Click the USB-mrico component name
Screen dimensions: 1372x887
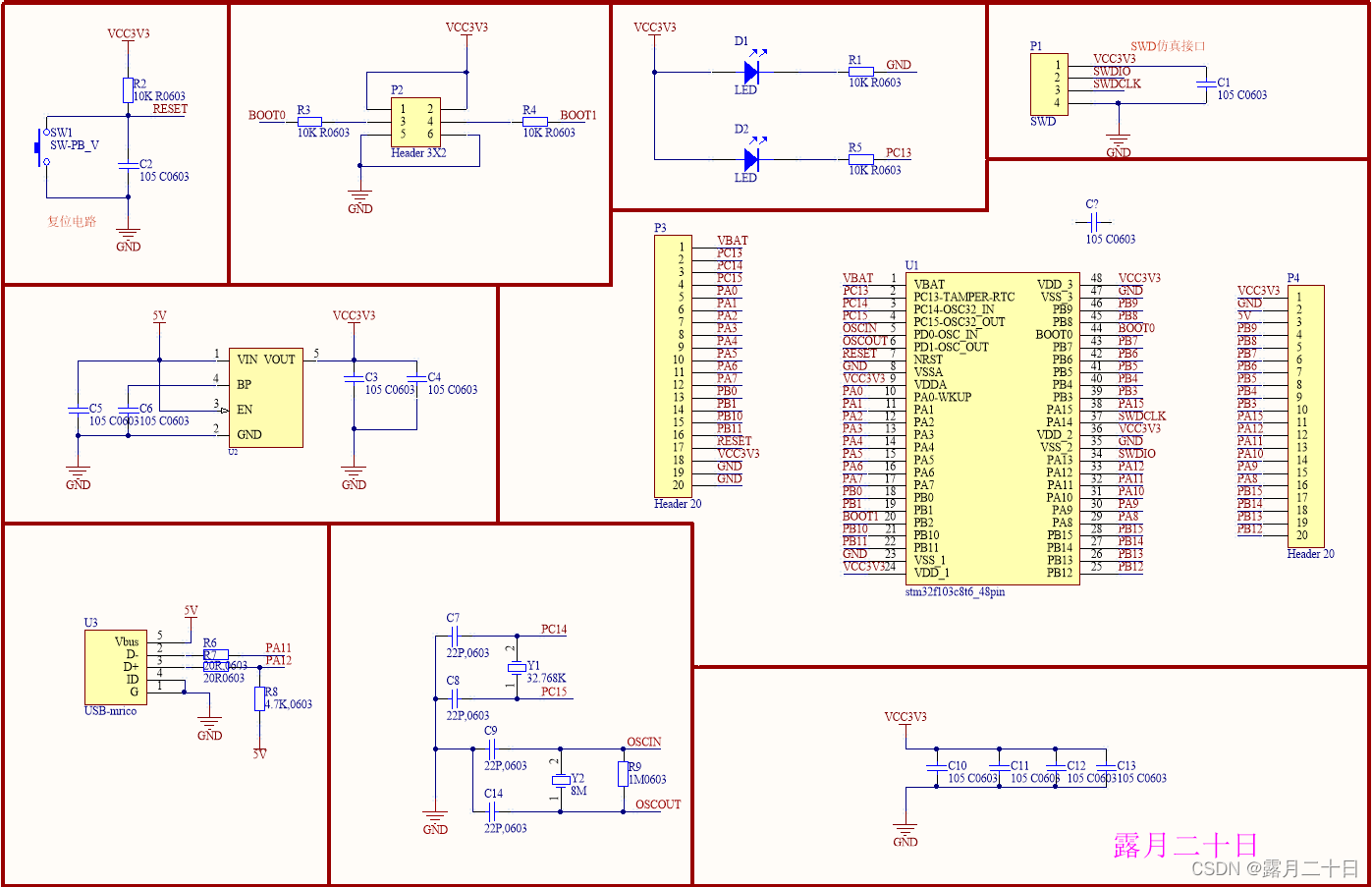coord(110,710)
